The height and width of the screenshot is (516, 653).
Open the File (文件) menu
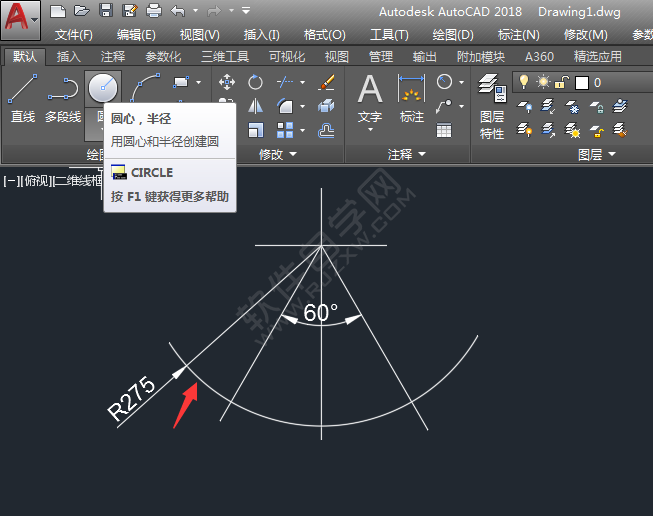[x=73, y=34]
